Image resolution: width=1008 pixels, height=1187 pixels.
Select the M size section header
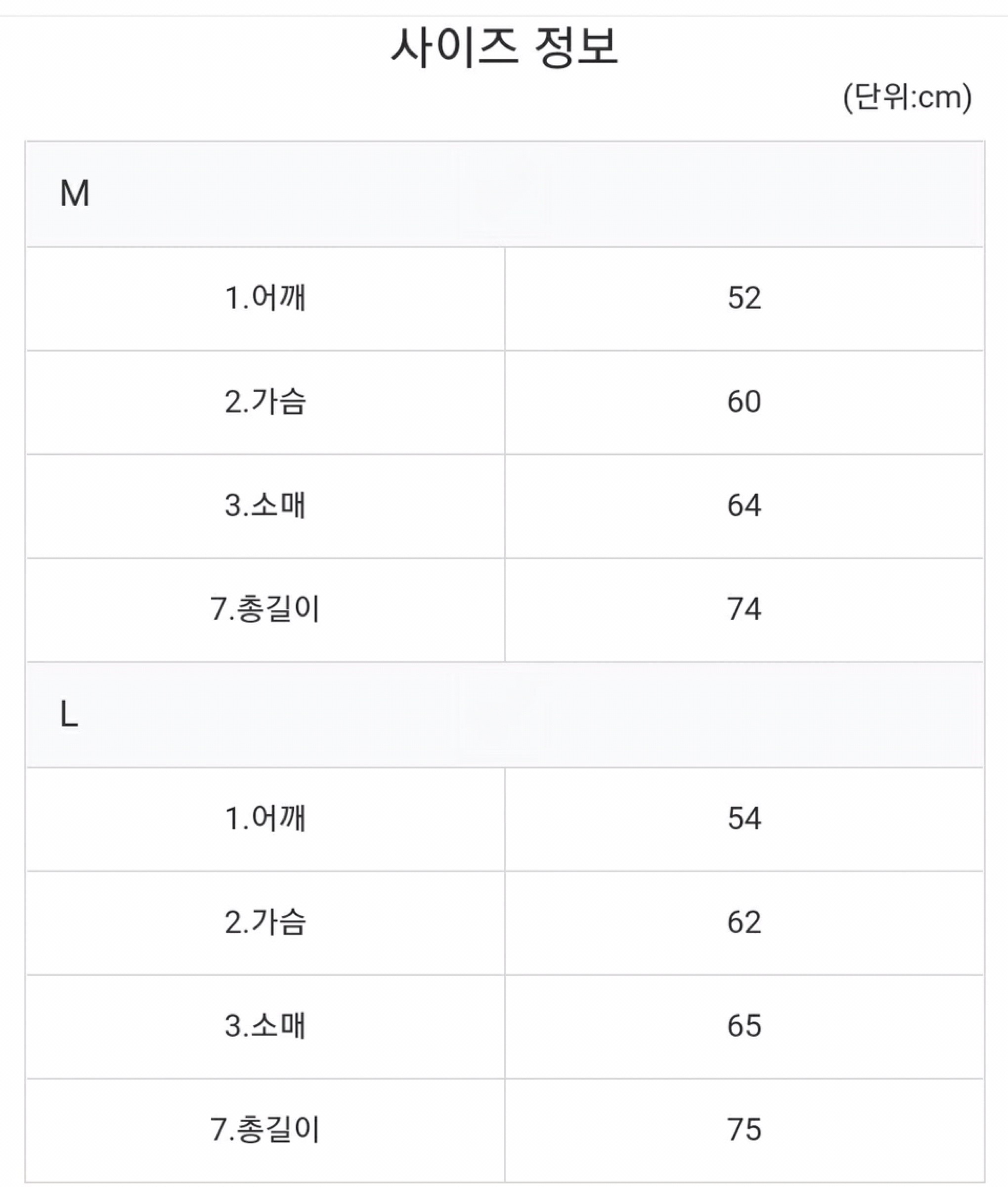coord(75,193)
